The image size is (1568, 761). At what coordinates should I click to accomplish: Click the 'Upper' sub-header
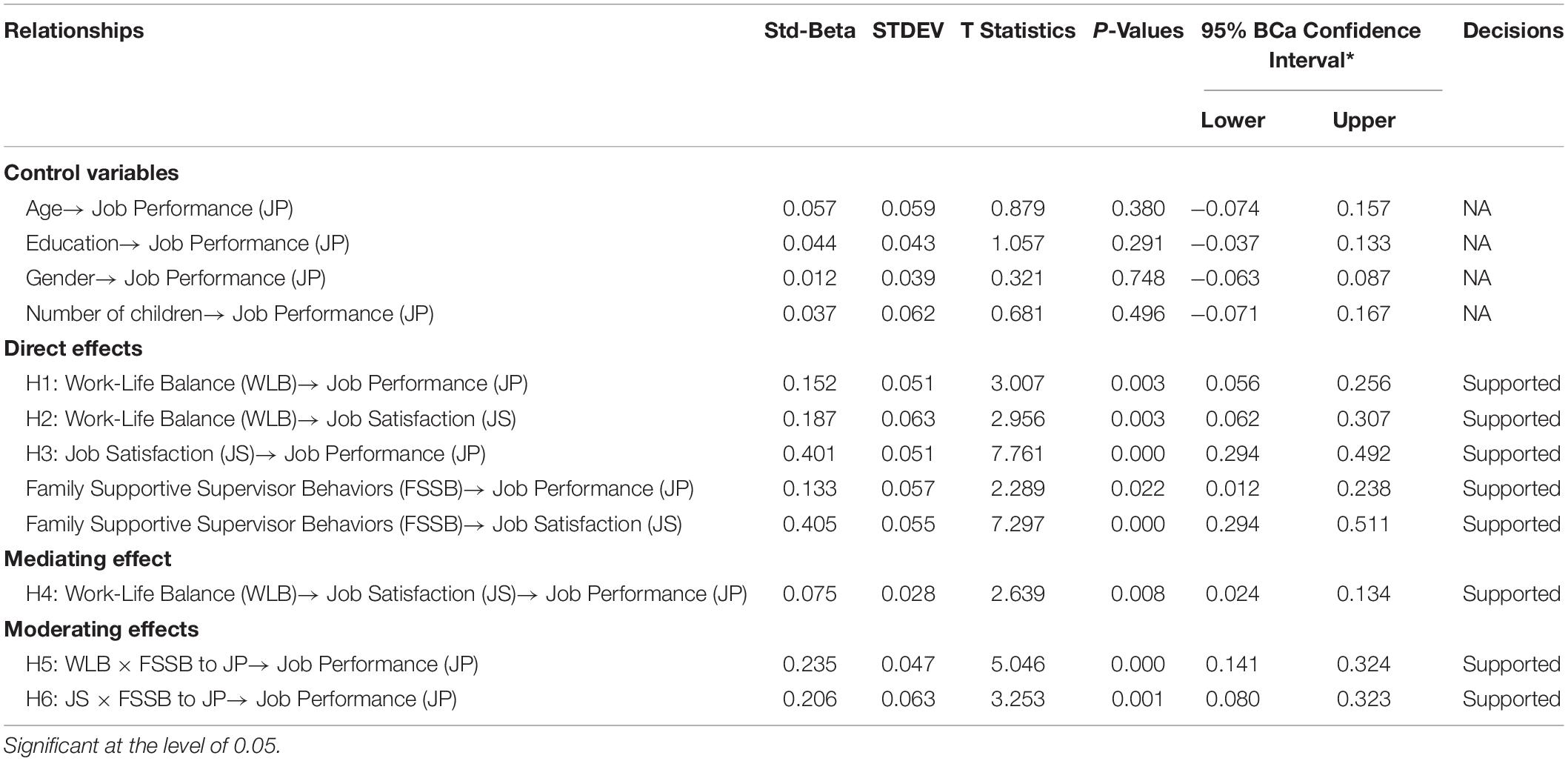(1364, 120)
